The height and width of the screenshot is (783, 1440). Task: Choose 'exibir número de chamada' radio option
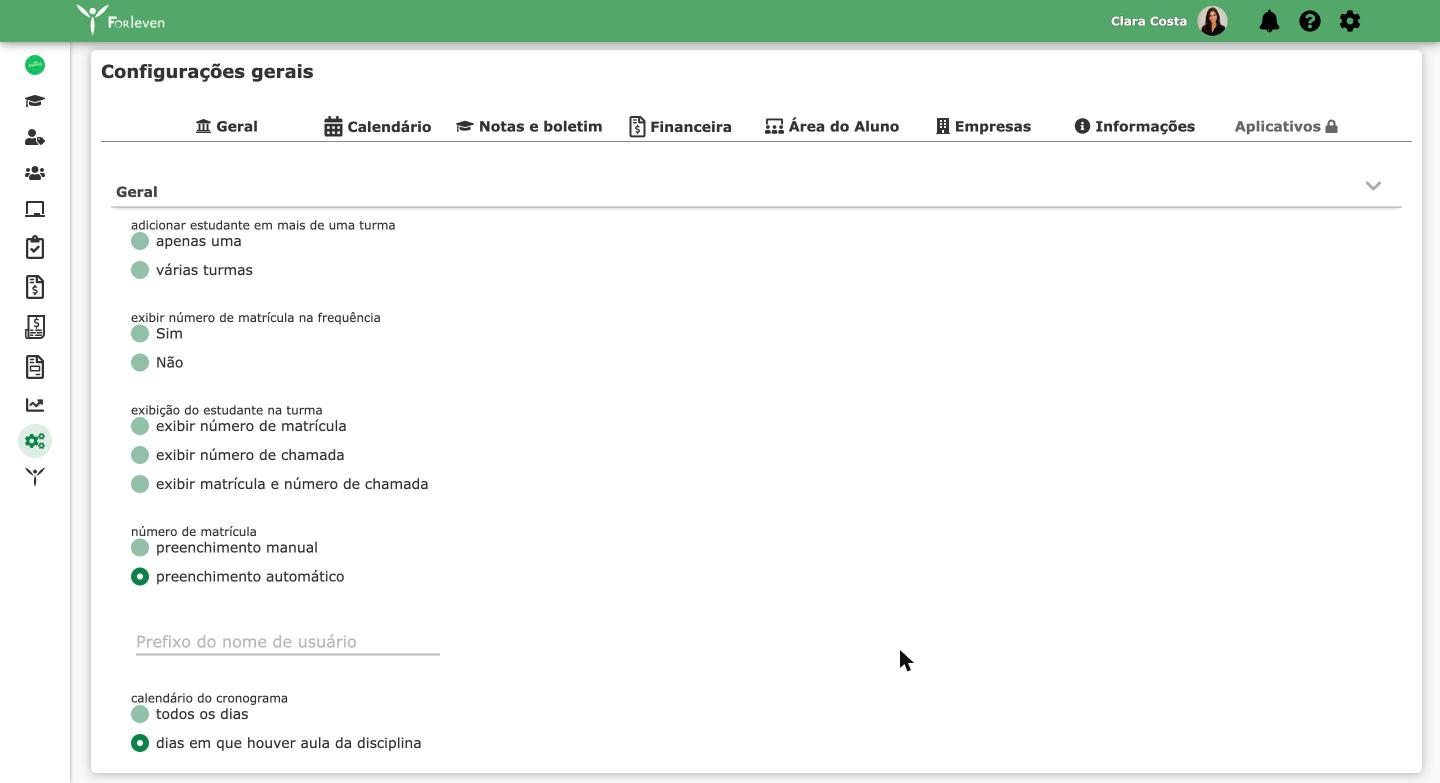[140, 455]
